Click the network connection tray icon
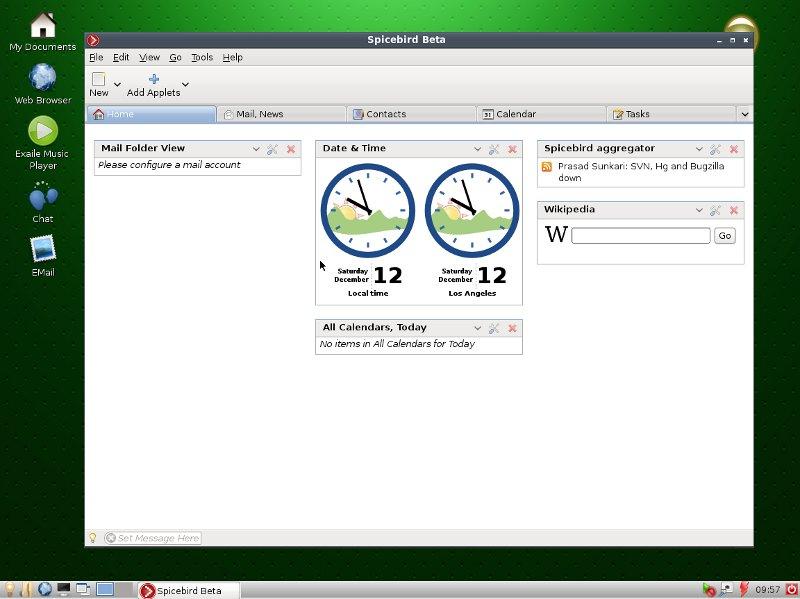Screen dimensions: 800x599 pyautogui.click(x=726, y=590)
